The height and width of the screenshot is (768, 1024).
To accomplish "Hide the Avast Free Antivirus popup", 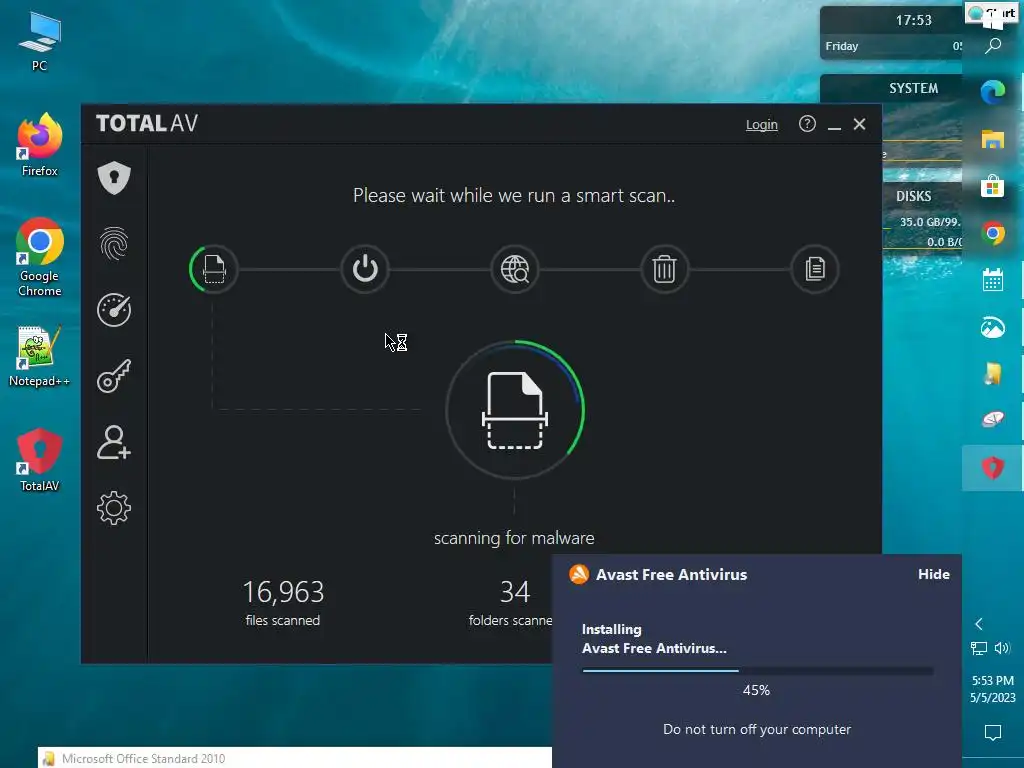I will 934,574.
